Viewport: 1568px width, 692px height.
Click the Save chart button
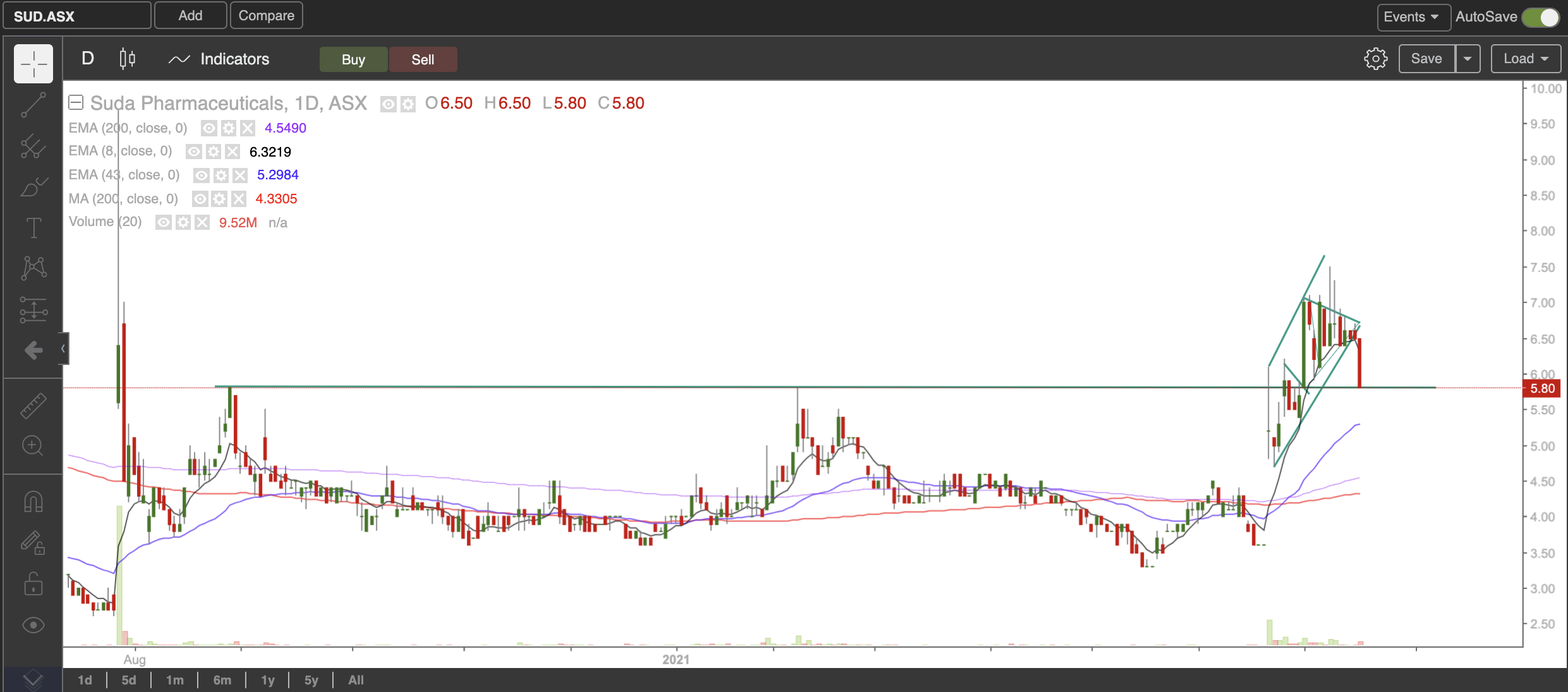tap(1426, 59)
